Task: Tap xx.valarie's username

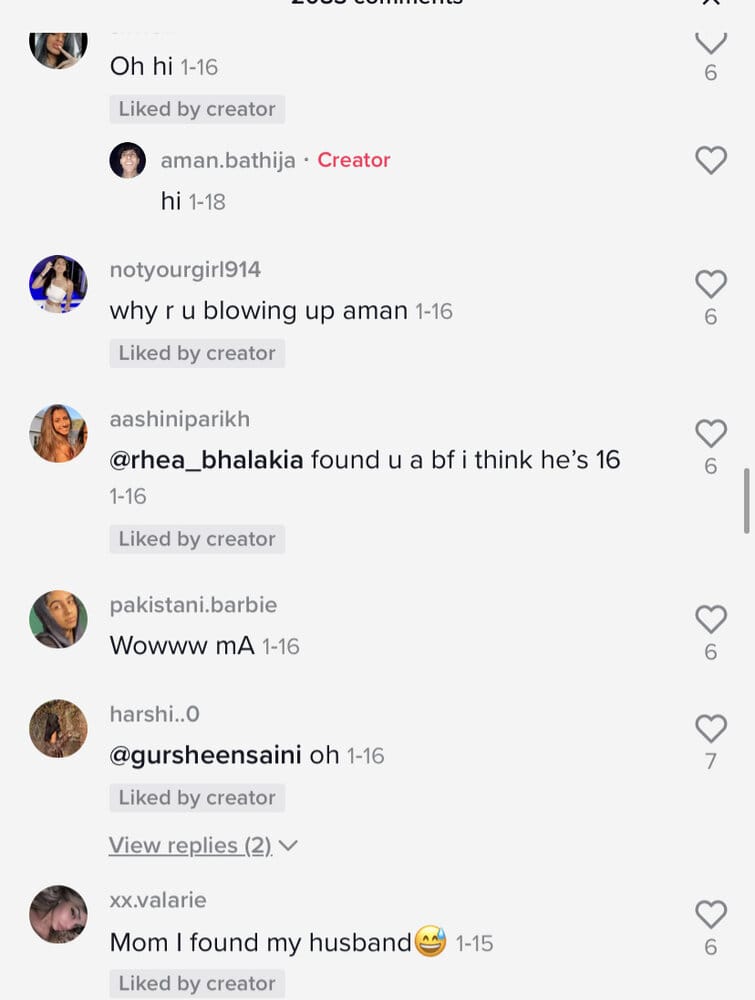Action: (x=158, y=900)
